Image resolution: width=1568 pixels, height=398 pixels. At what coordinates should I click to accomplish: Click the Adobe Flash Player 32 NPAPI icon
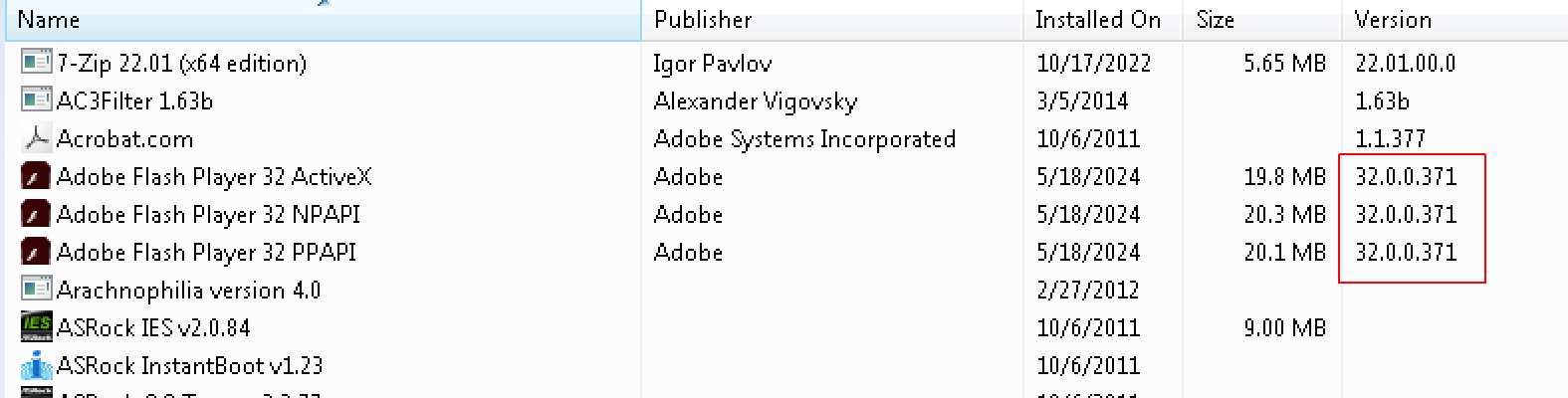37,214
